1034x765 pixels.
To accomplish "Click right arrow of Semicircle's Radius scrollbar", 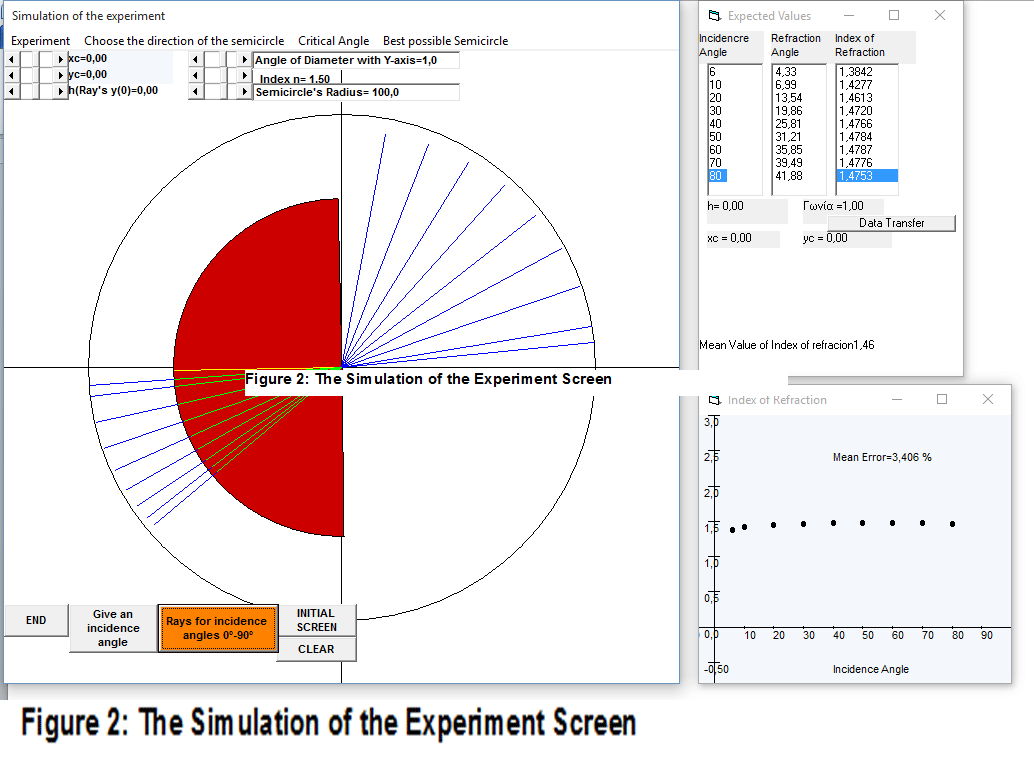I will click(244, 91).
